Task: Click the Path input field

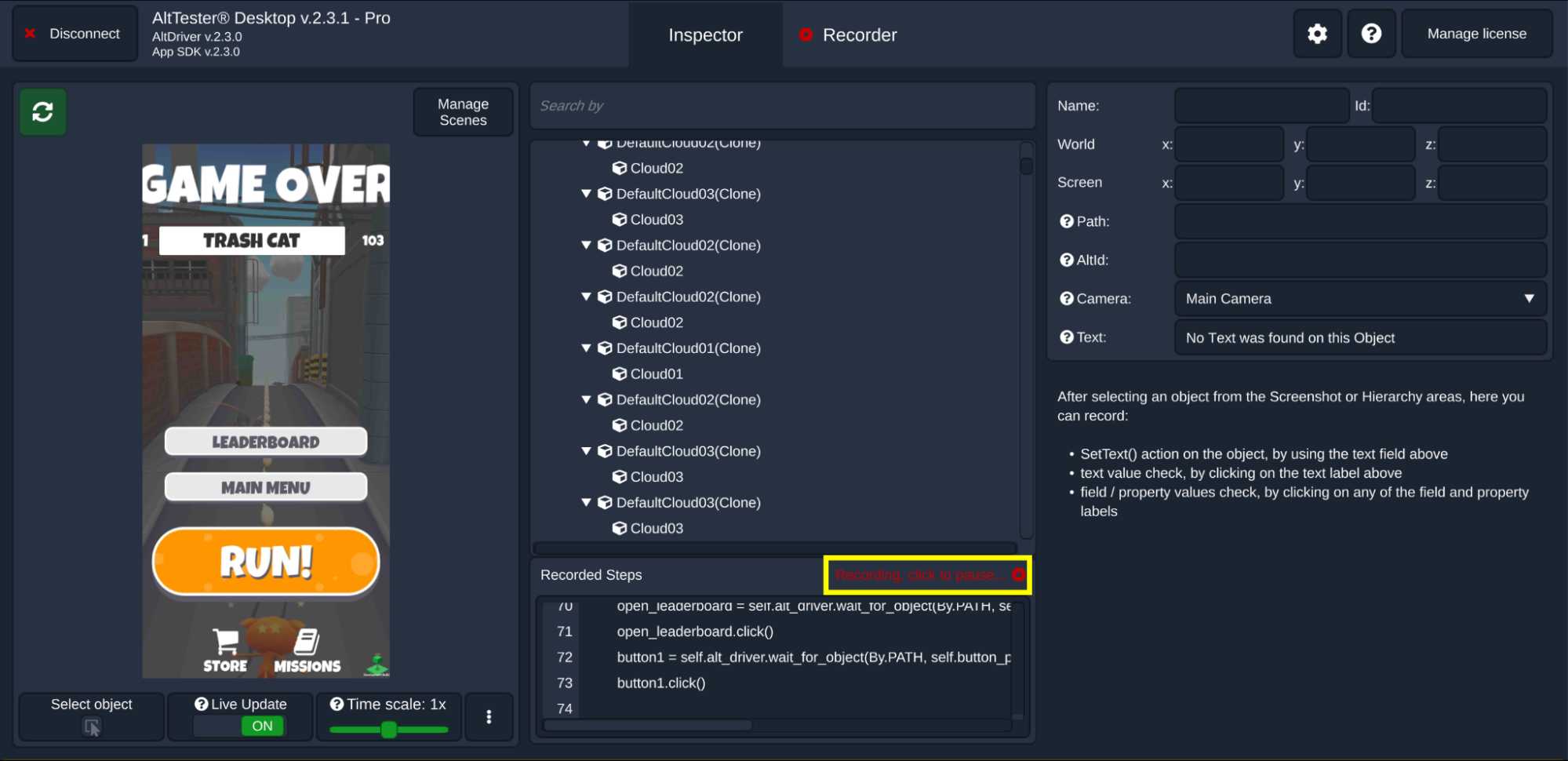Action: 1360,221
